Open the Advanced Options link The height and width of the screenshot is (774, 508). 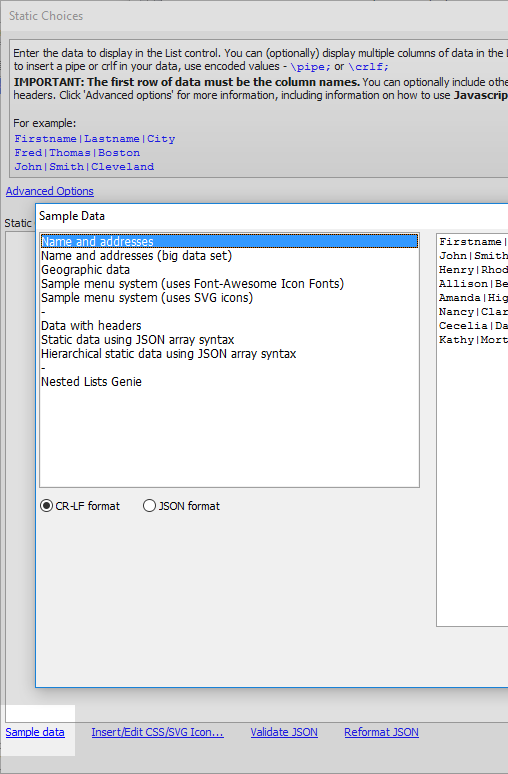(x=49, y=191)
